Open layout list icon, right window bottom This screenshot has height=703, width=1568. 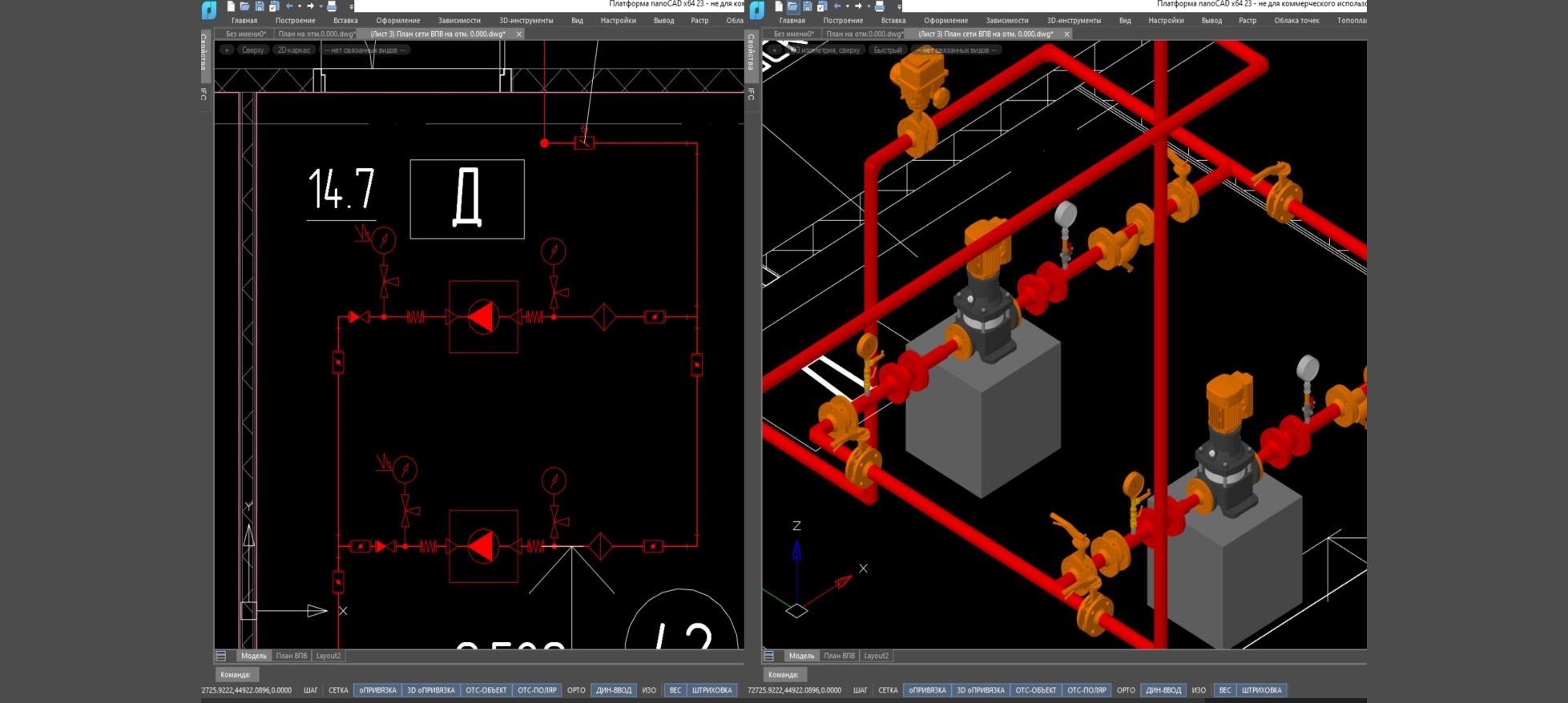pos(769,656)
